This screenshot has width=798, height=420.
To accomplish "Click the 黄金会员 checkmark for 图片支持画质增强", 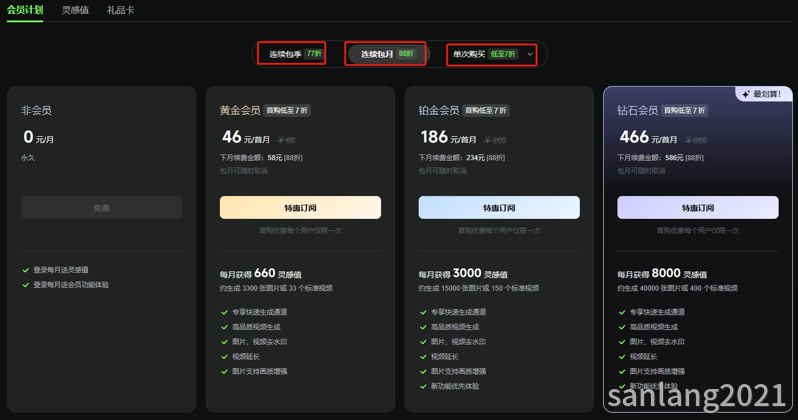I will (224, 372).
